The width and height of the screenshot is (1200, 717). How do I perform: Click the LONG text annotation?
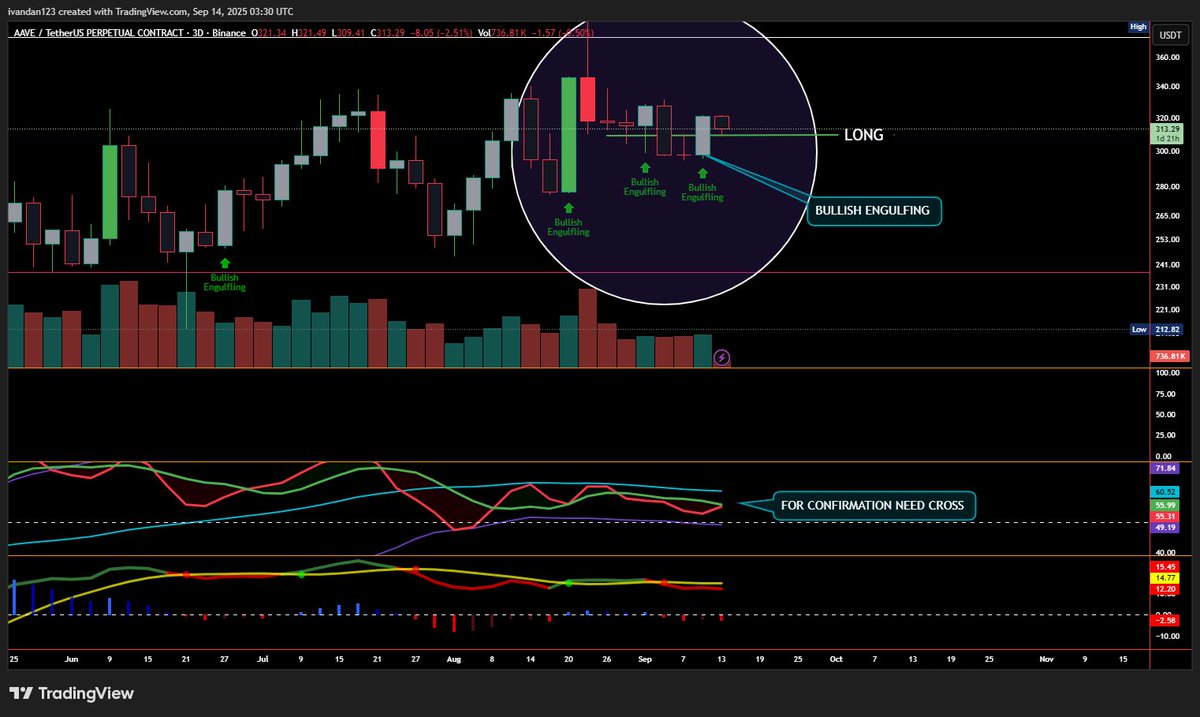[864, 135]
